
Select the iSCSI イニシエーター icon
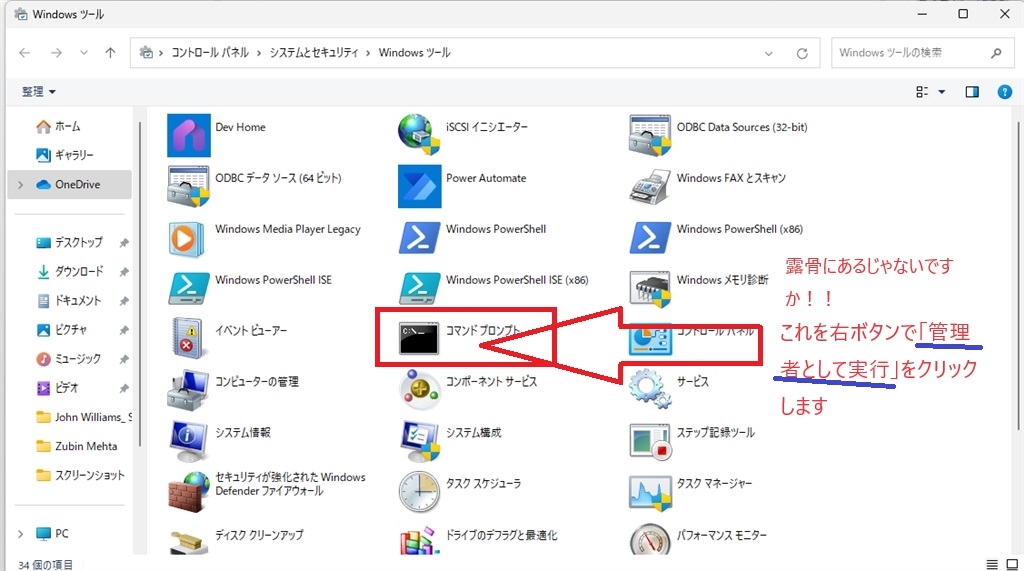pos(419,134)
